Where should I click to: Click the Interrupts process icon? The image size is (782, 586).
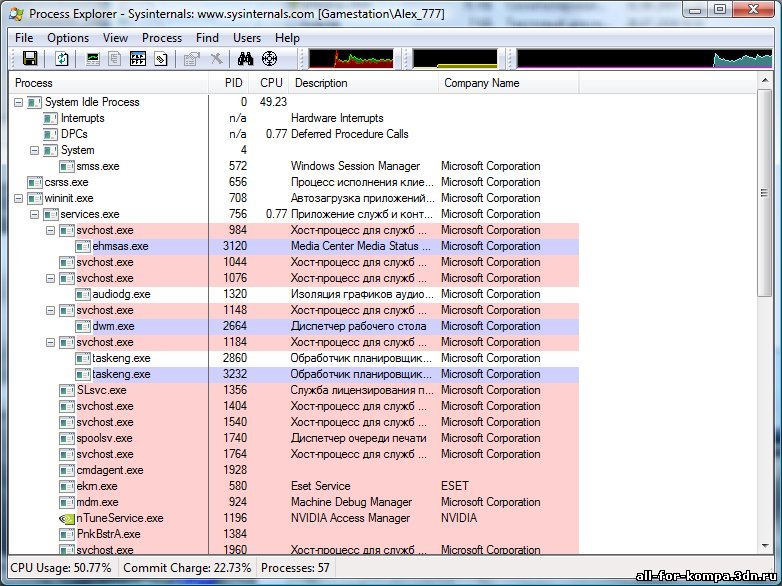(51, 119)
